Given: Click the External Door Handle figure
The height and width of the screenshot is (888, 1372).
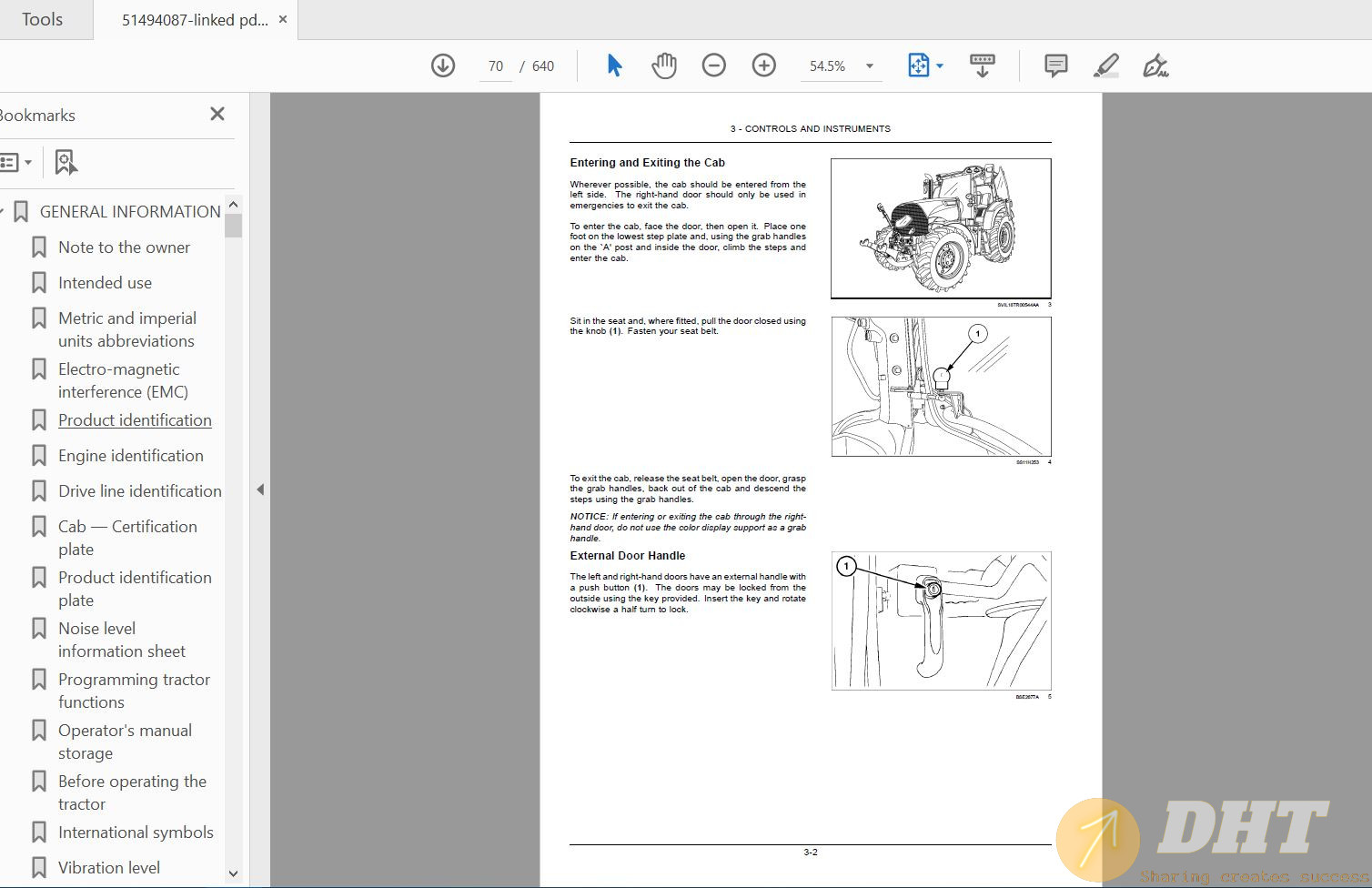Looking at the screenshot, I should (x=941, y=621).
